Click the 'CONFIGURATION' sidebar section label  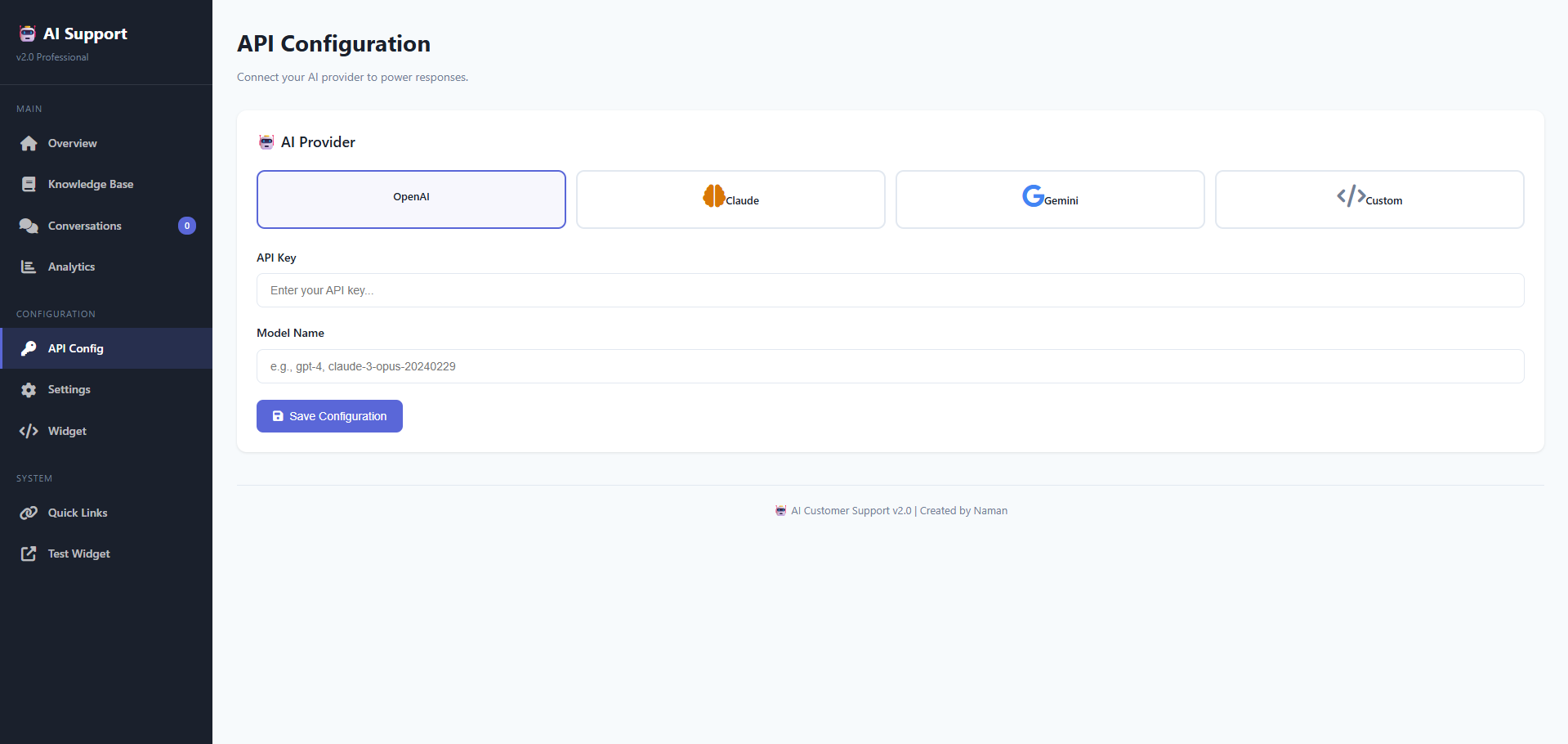56,314
